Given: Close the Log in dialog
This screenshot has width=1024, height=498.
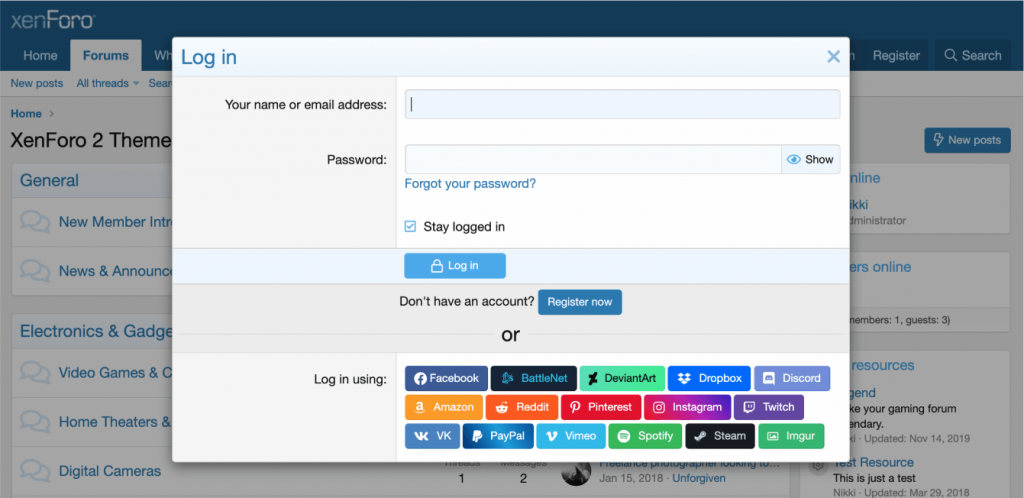Looking at the screenshot, I should (x=833, y=57).
